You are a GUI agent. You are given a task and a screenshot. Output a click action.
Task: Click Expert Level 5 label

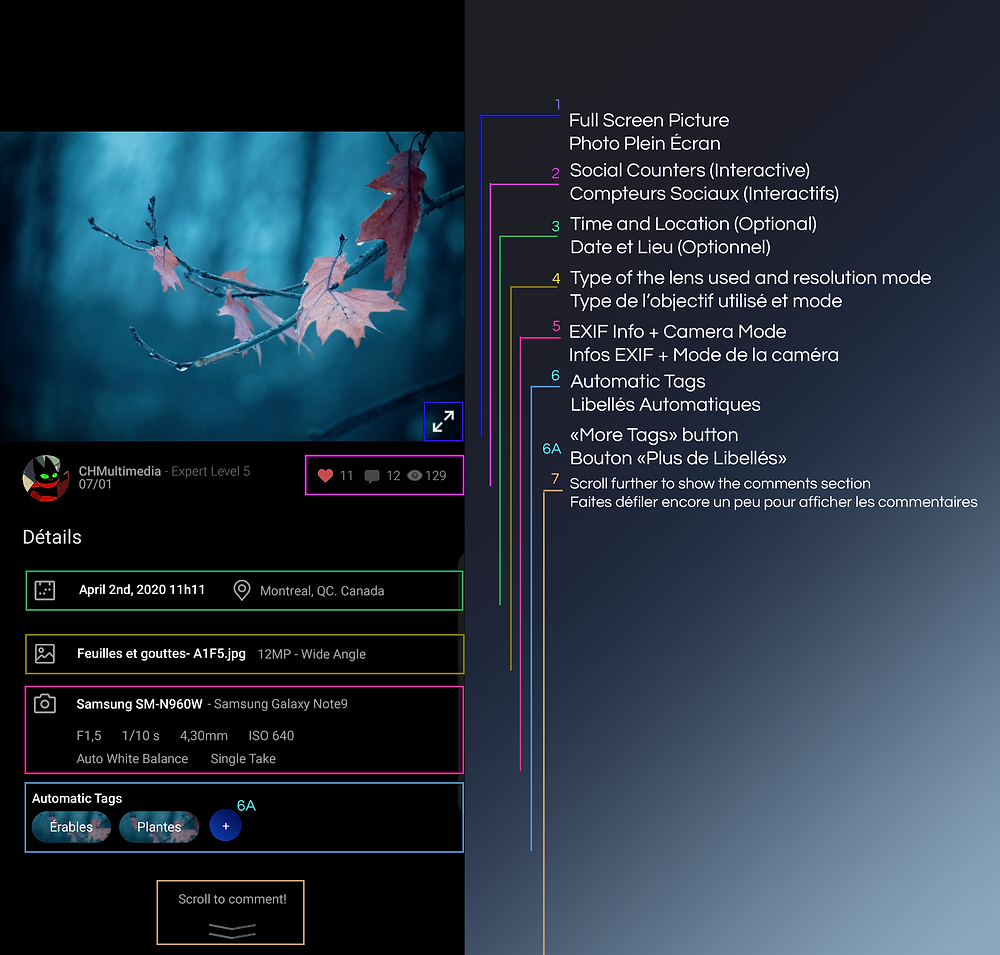click(x=210, y=471)
